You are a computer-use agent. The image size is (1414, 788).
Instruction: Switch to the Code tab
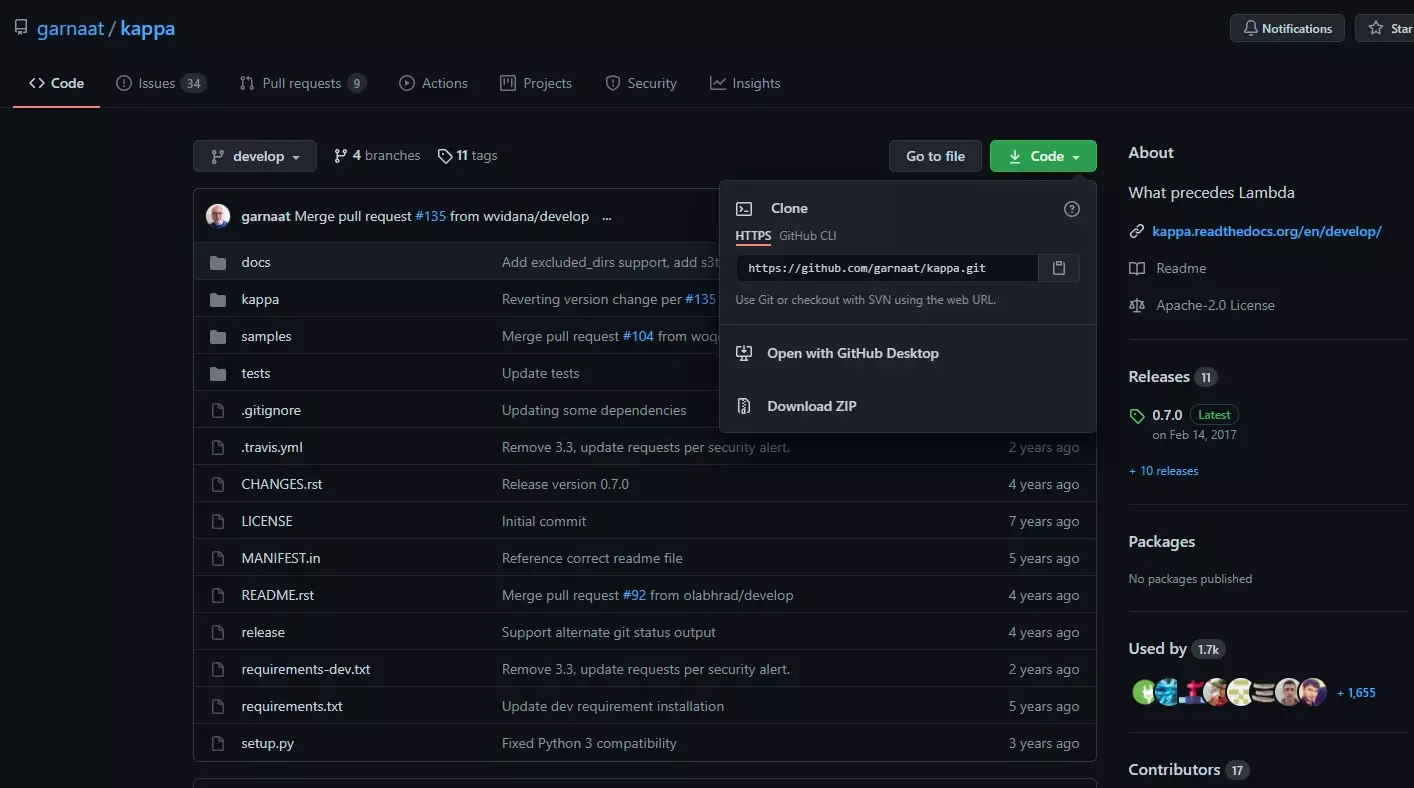click(x=56, y=83)
